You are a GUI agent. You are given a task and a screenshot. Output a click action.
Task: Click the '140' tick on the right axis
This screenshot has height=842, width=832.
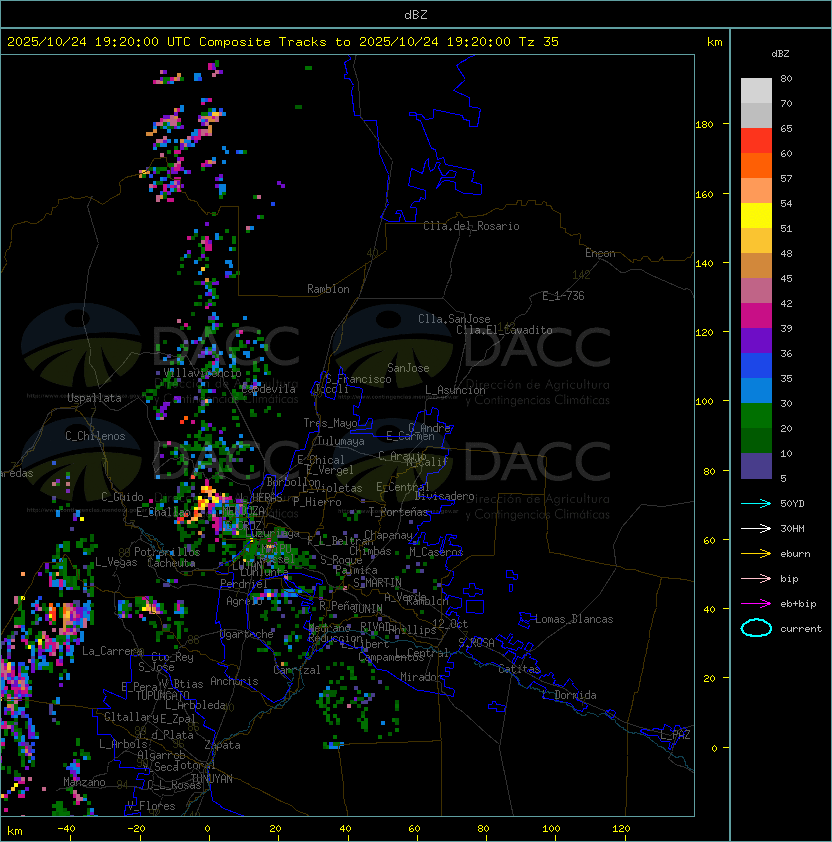click(704, 263)
